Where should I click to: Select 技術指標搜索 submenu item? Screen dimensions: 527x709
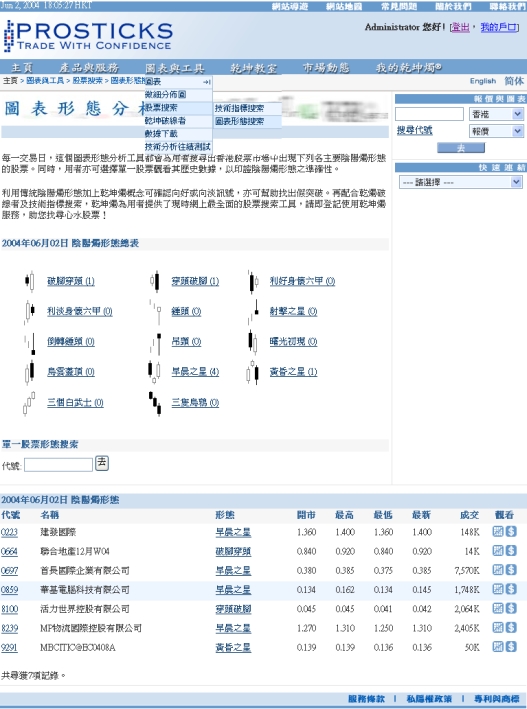click(x=239, y=108)
